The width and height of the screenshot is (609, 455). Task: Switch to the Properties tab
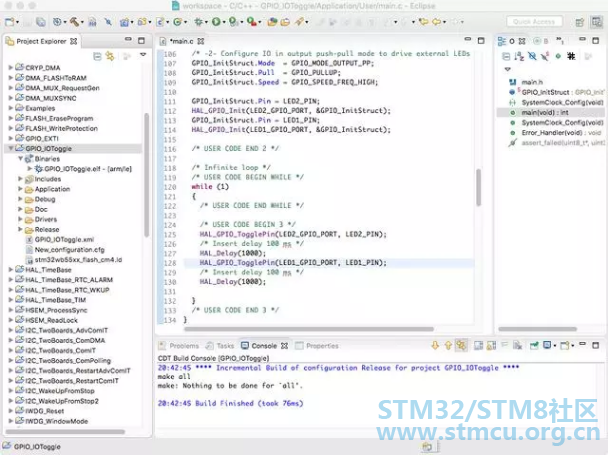tap(317, 346)
